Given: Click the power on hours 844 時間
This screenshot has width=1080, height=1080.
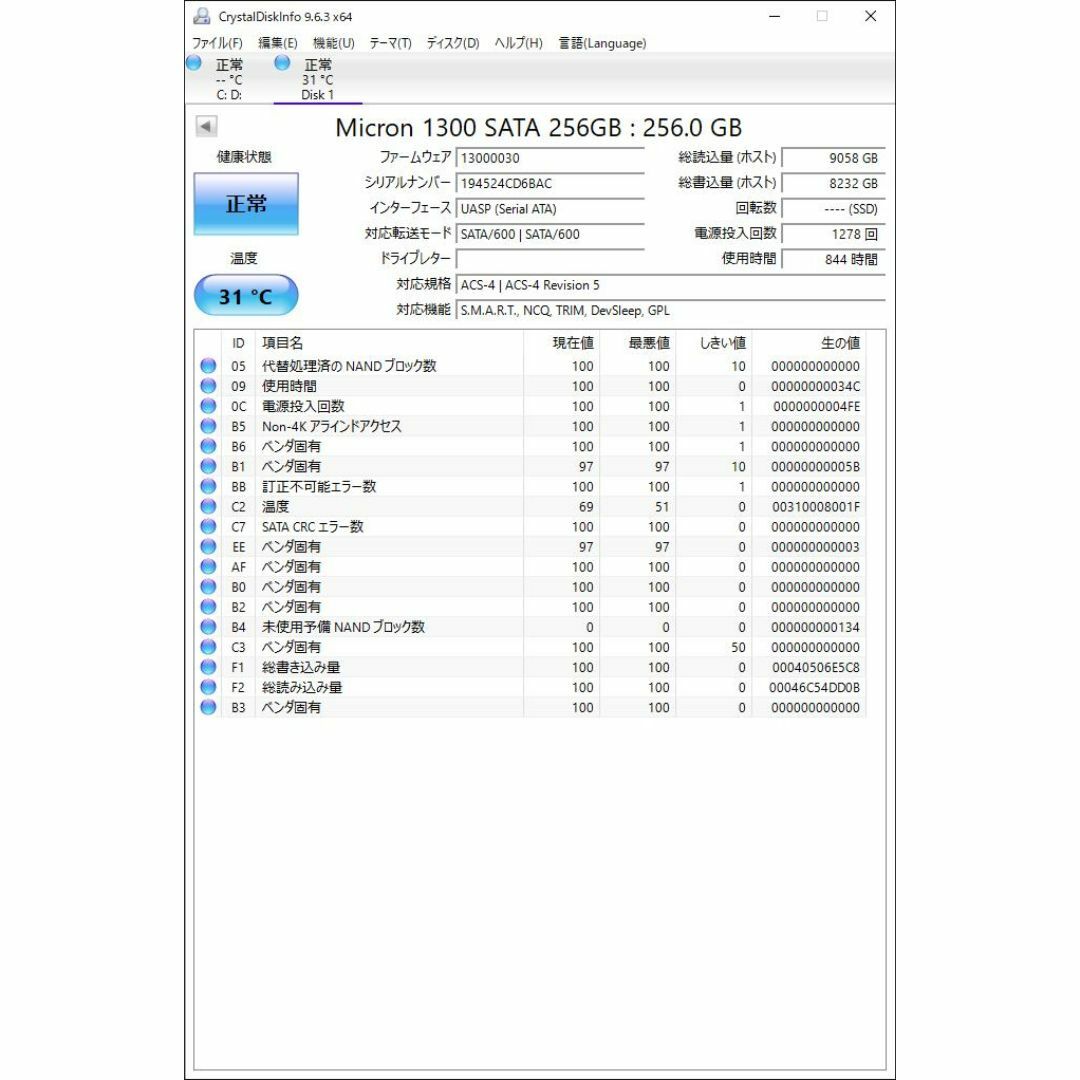Looking at the screenshot, I should click(833, 260).
